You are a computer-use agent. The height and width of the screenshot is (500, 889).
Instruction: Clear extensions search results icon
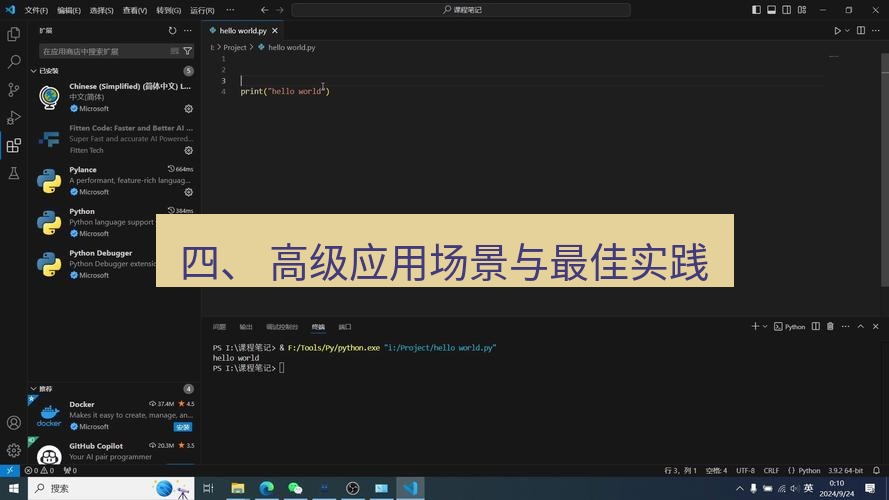(175, 51)
